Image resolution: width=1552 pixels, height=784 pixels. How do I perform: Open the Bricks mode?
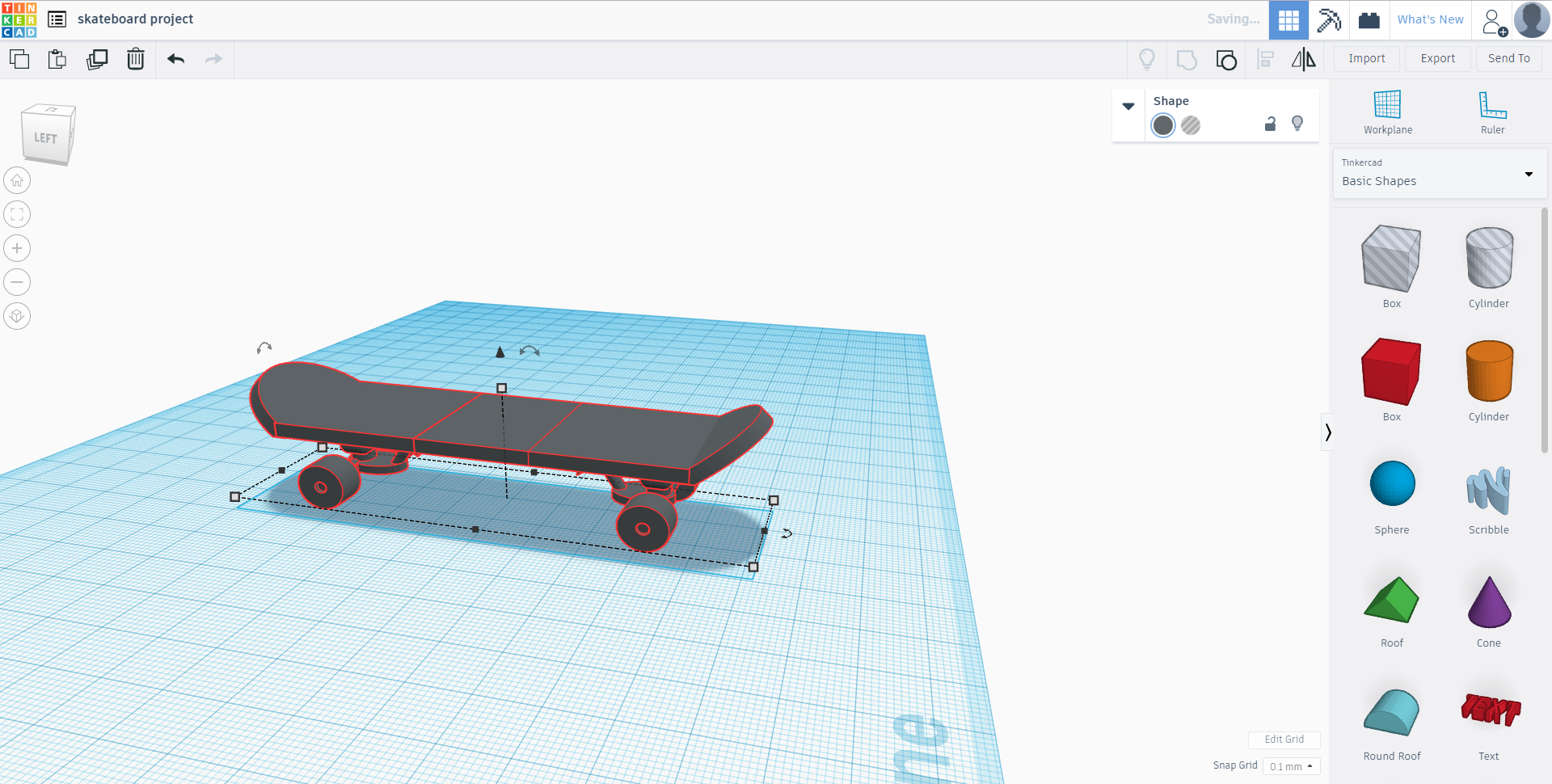point(1369,19)
